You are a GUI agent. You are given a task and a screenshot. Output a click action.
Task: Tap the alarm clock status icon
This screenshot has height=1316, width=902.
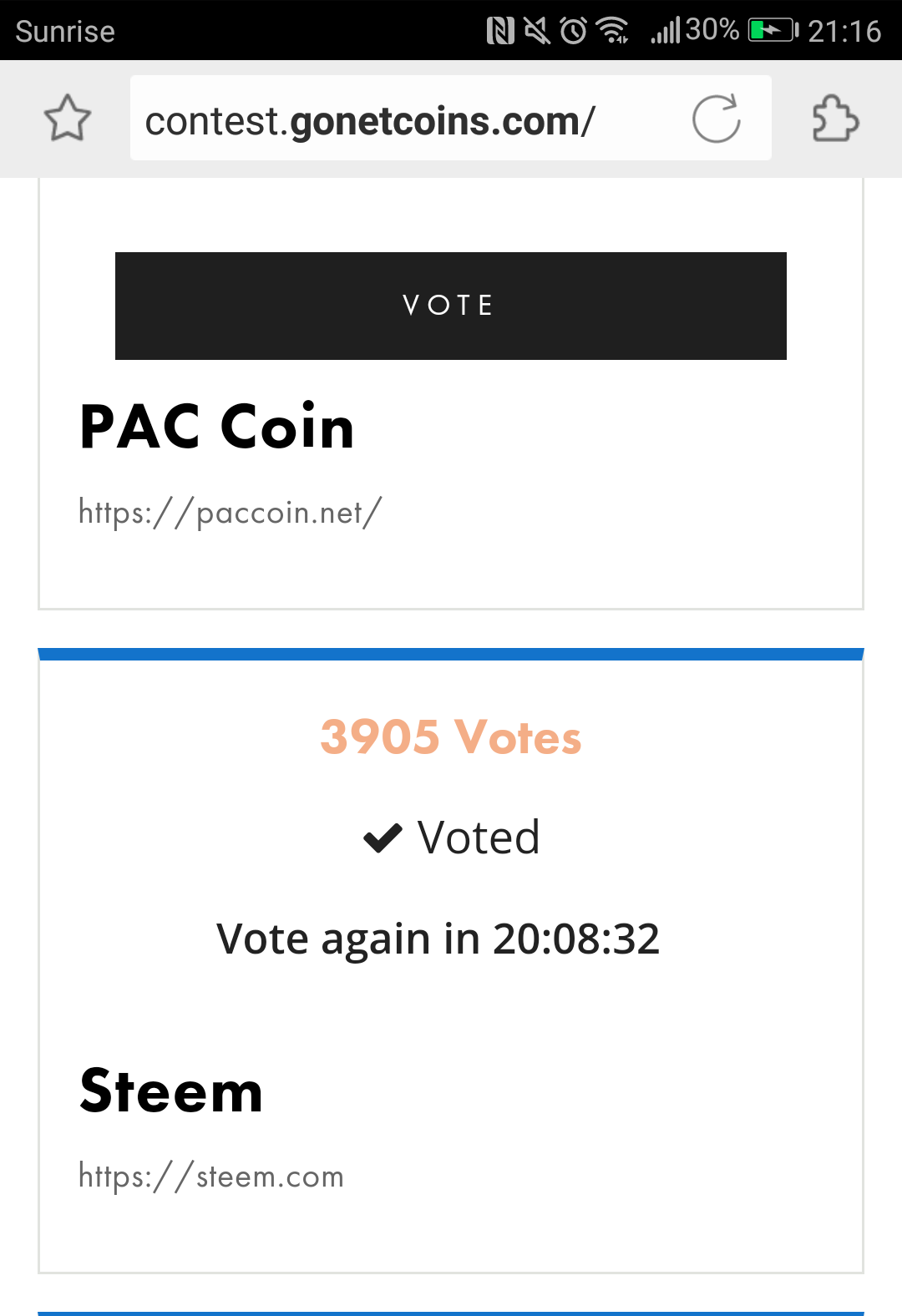click(x=574, y=31)
